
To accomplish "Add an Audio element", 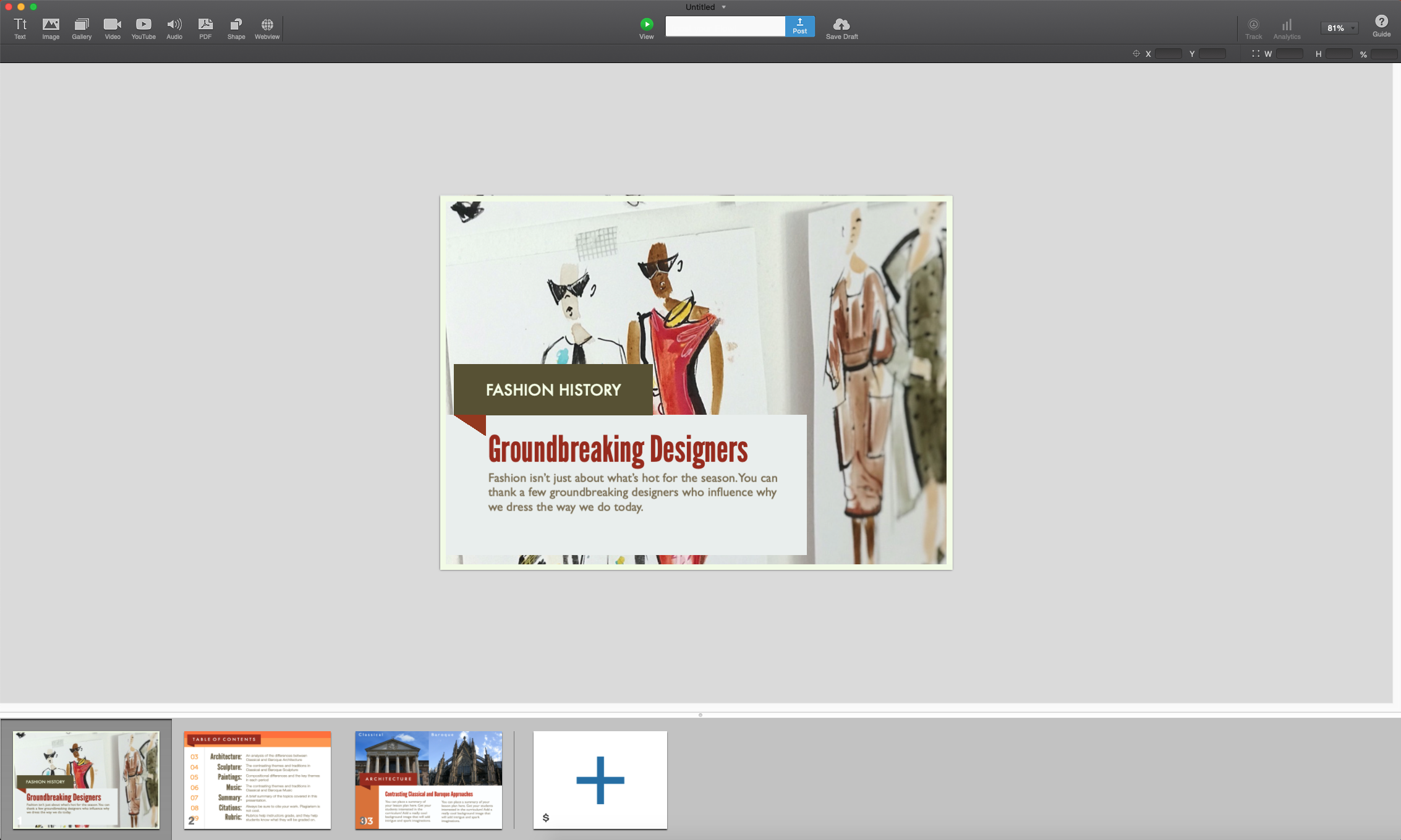I will (174, 28).
